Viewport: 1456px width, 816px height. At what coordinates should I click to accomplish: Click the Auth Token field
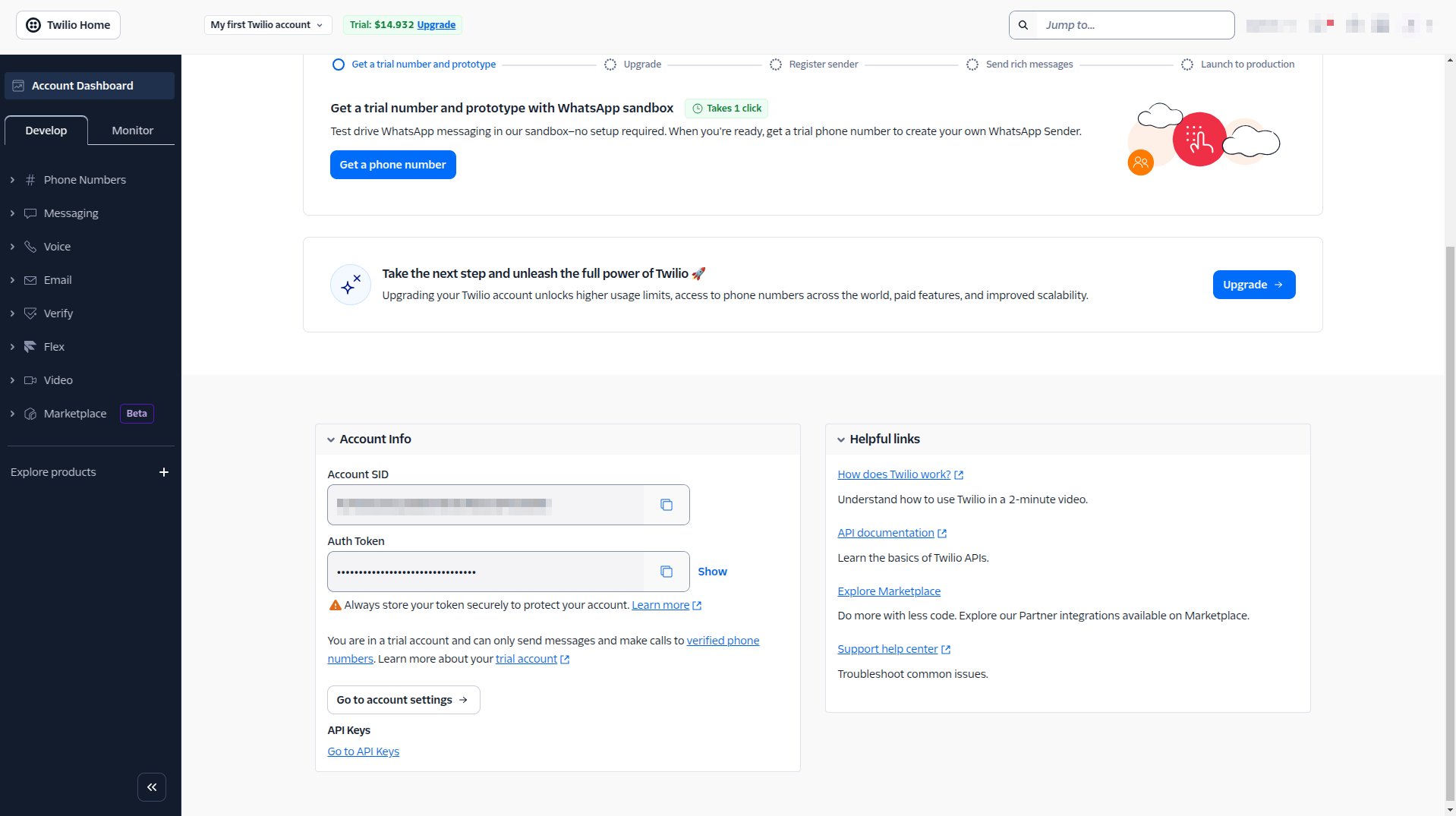(x=486, y=572)
